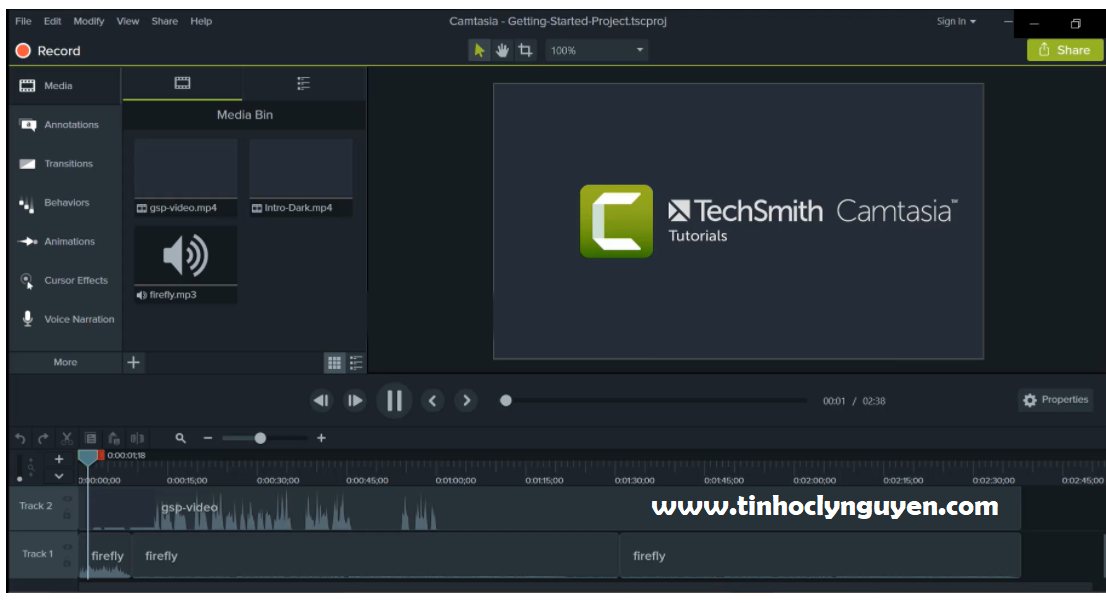Zoom out timeline with minus button
The width and height of the screenshot is (1106, 603).
207,438
